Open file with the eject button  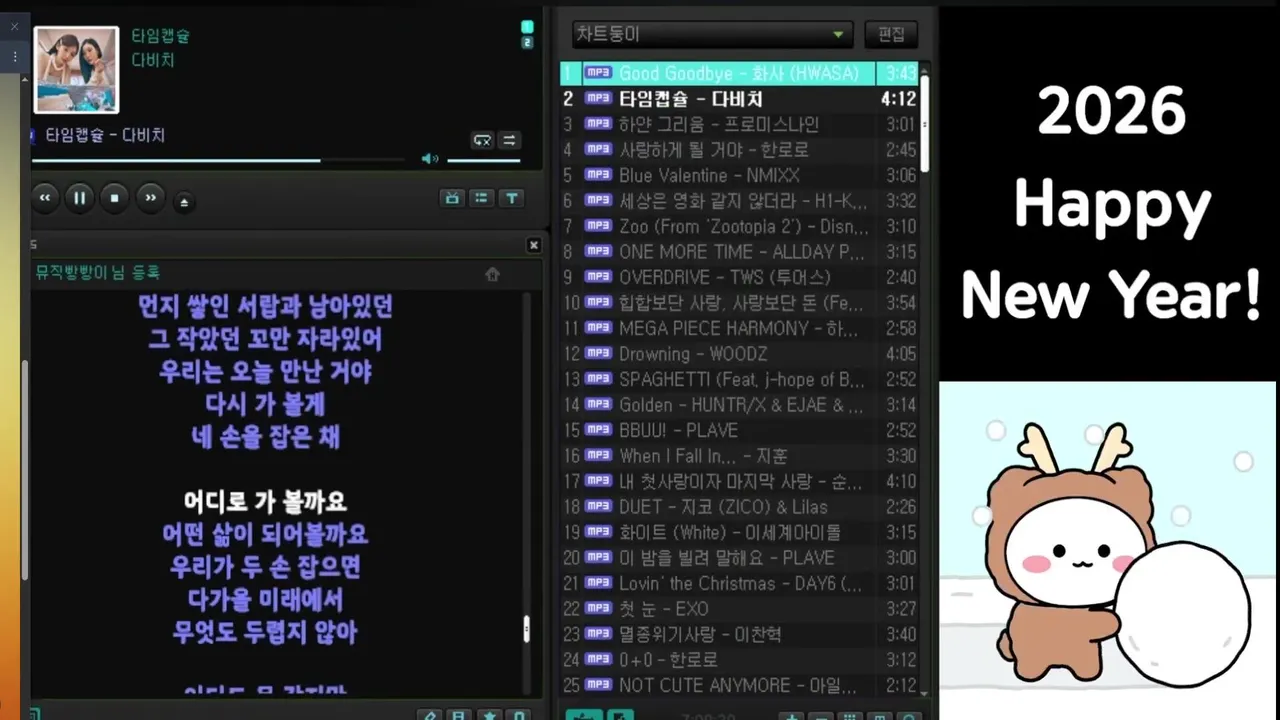pos(183,202)
